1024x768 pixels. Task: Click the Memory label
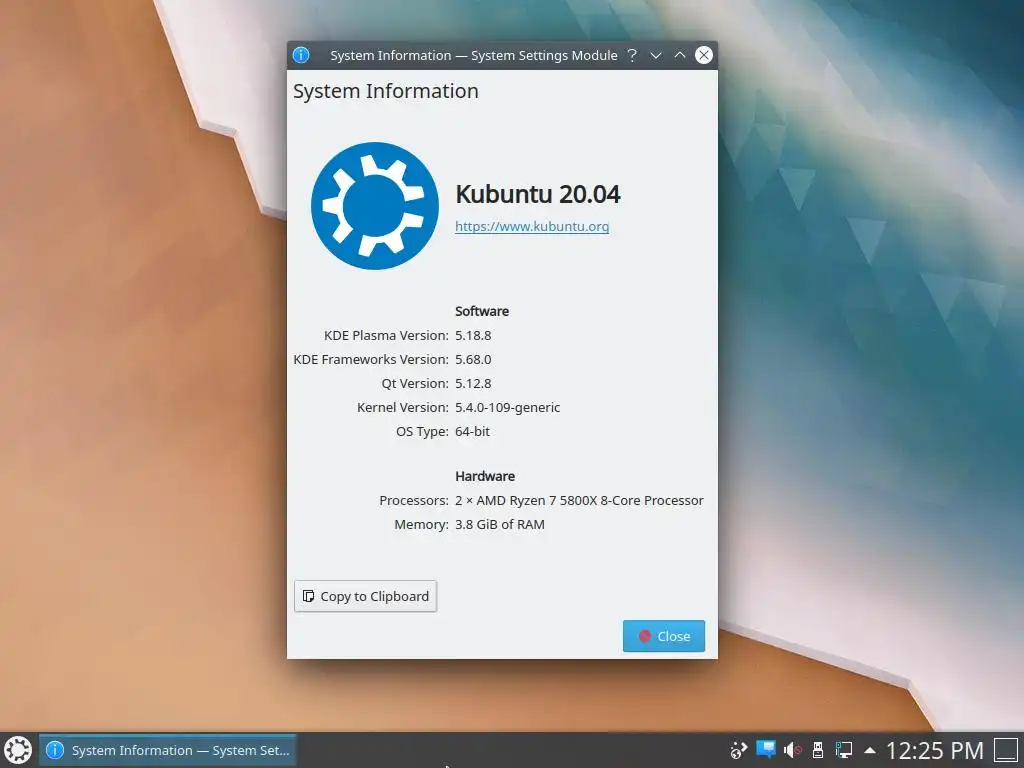coord(421,524)
